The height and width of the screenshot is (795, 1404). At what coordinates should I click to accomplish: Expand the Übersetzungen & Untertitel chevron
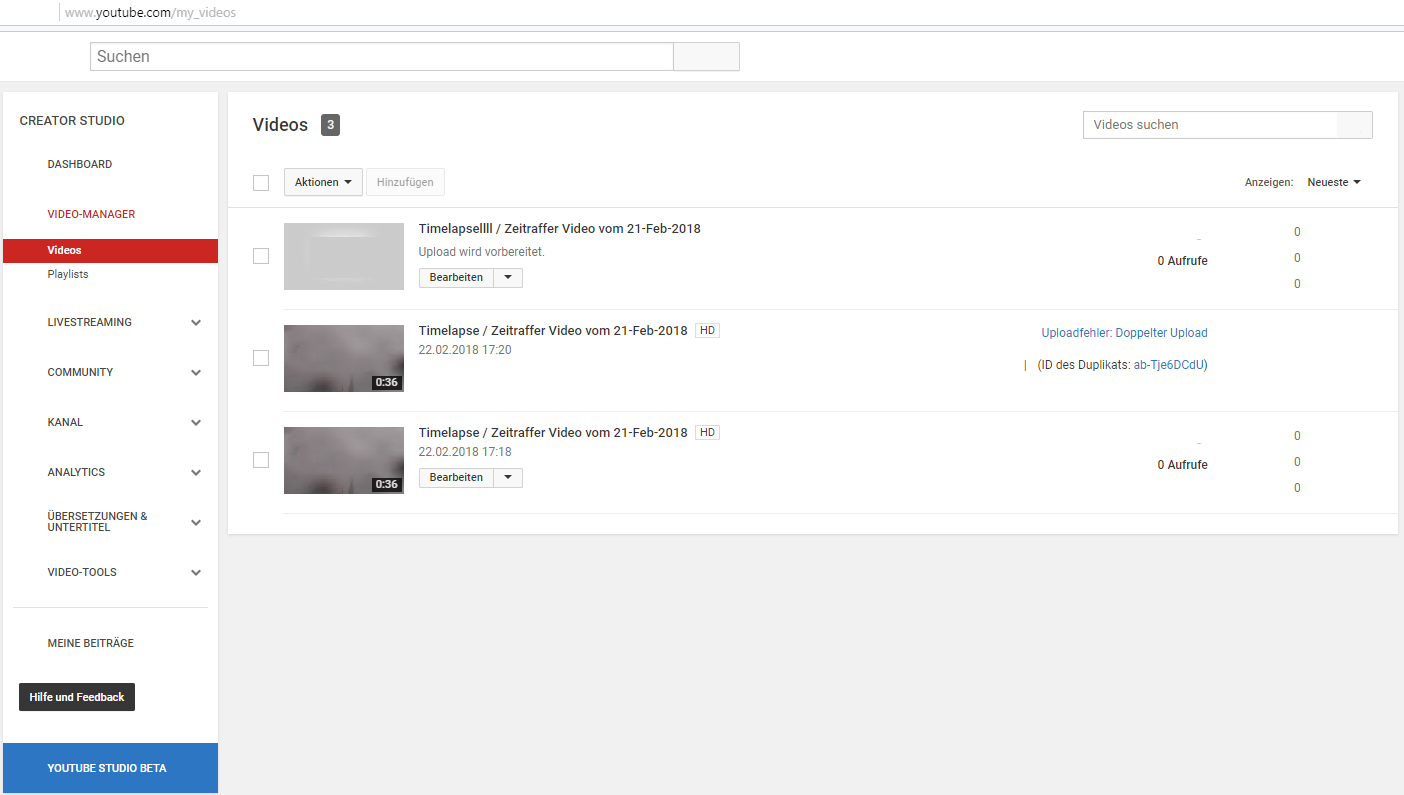tap(196, 523)
